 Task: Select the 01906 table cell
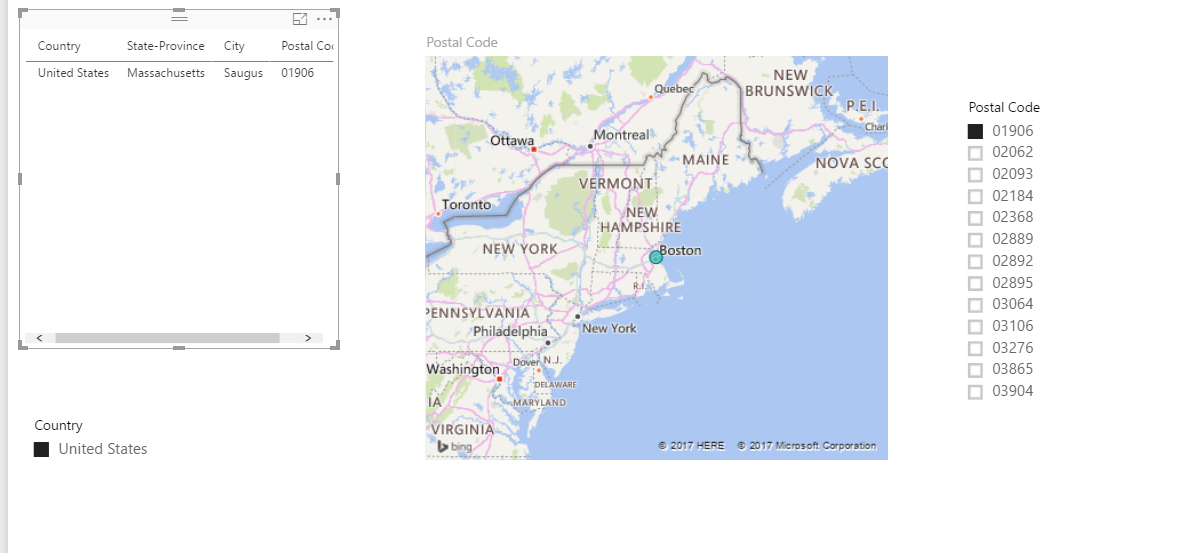[x=297, y=73]
